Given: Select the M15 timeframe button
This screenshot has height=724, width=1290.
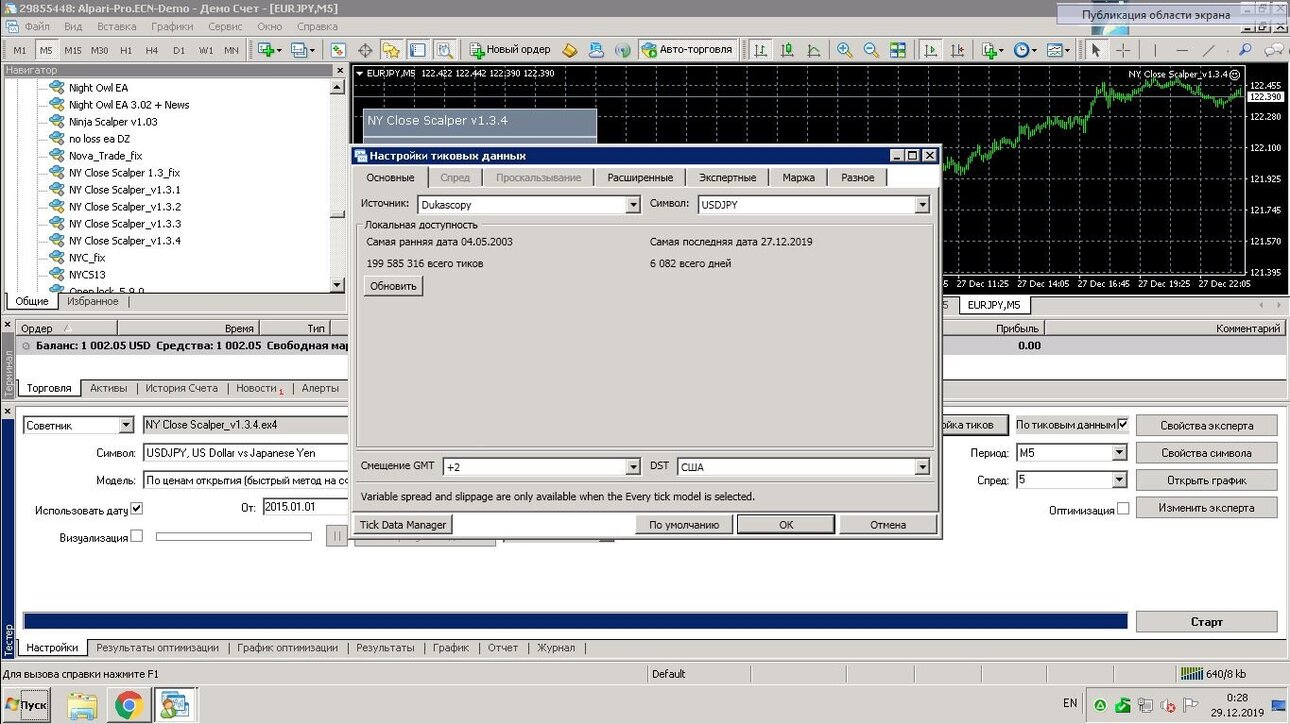Looking at the screenshot, I should coord(73,50).
